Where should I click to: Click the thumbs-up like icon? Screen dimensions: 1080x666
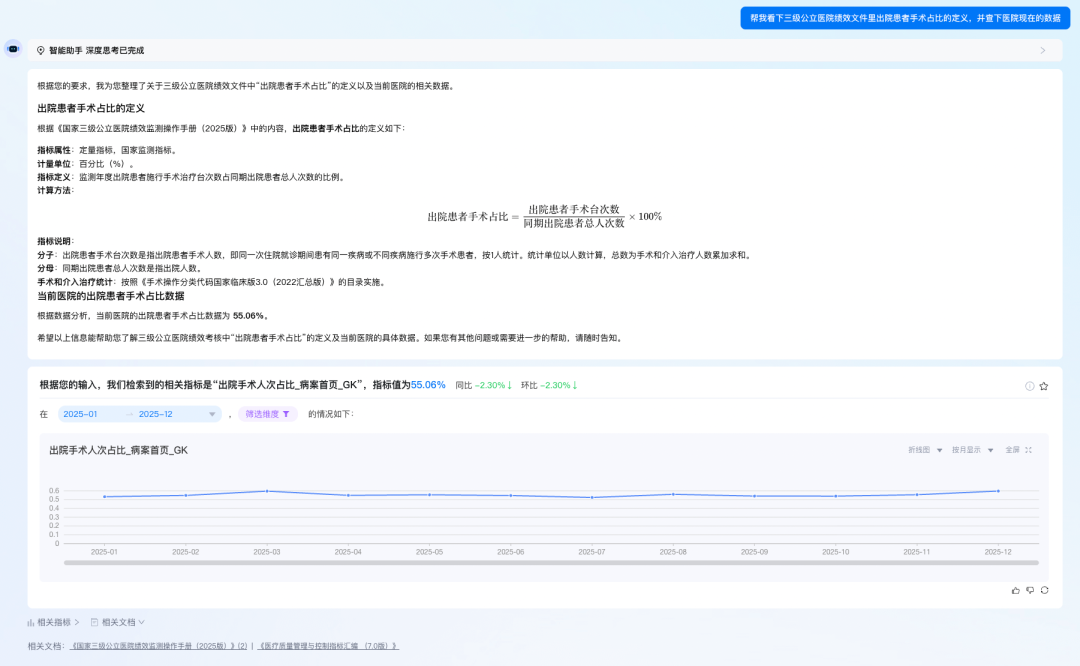coord(1016,590)
